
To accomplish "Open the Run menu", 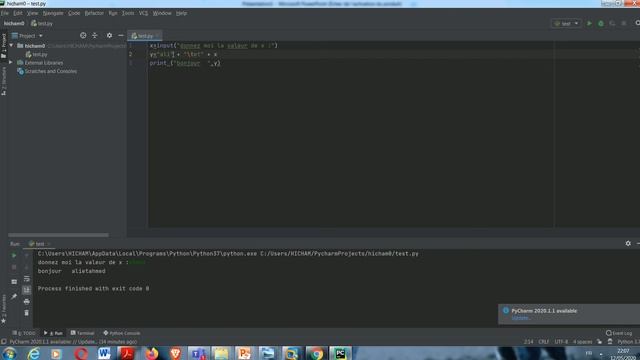I will [x=113, y=13].
